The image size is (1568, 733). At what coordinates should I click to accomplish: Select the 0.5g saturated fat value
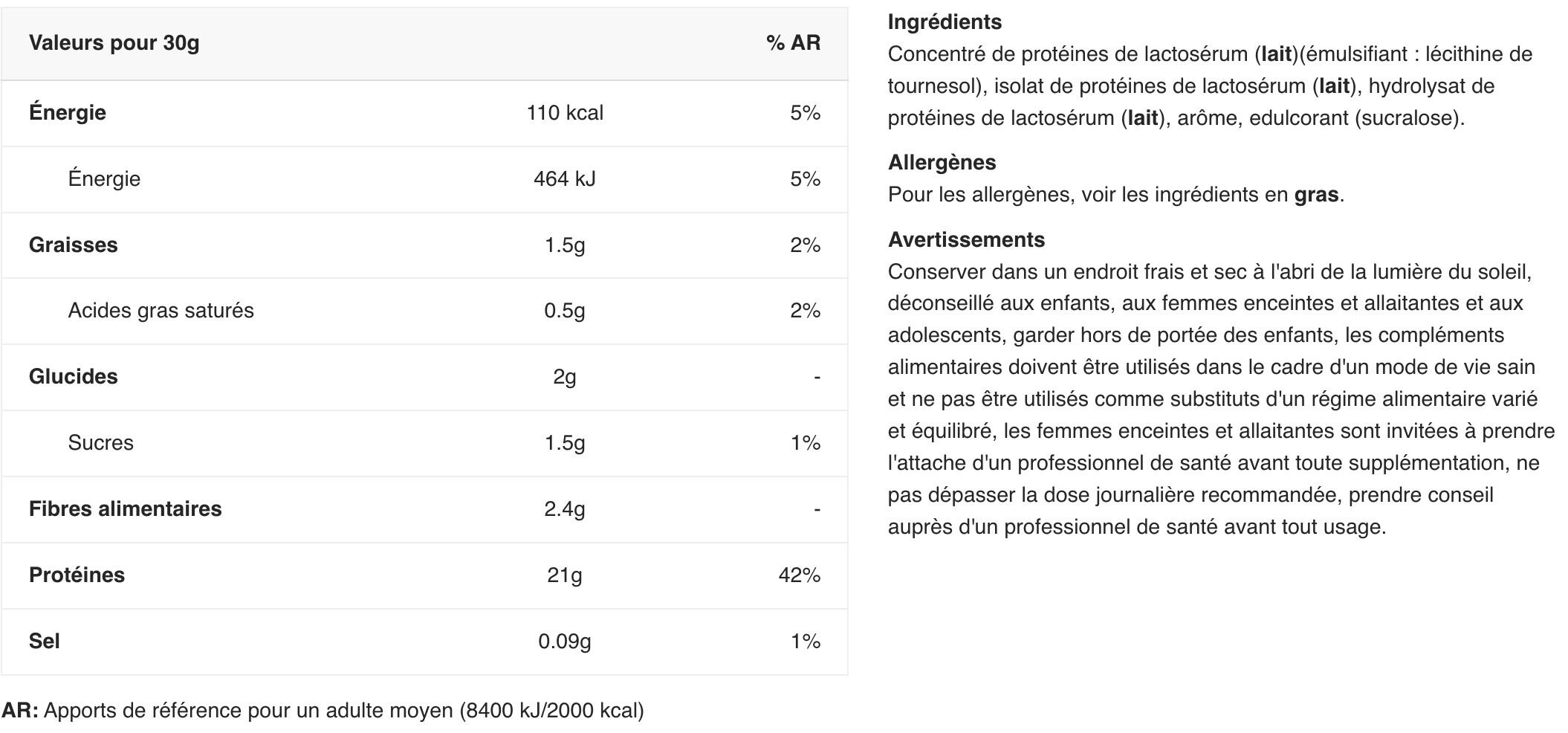tap(565, 311)
